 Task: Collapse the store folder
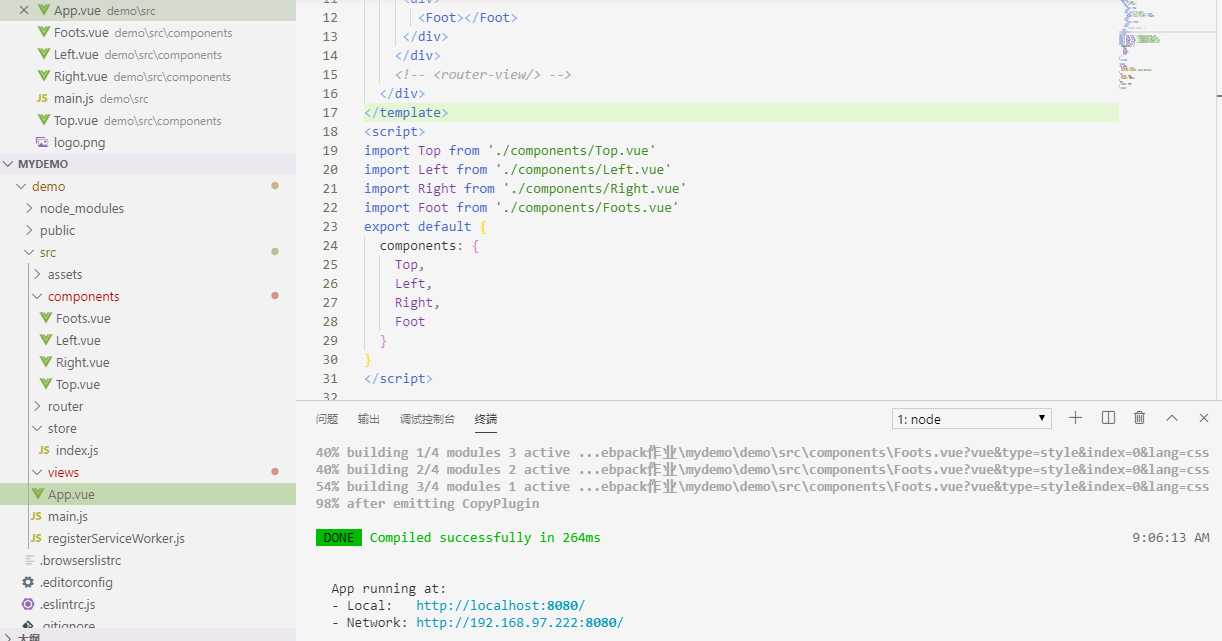pyautogui.click(x=148, y=428)
